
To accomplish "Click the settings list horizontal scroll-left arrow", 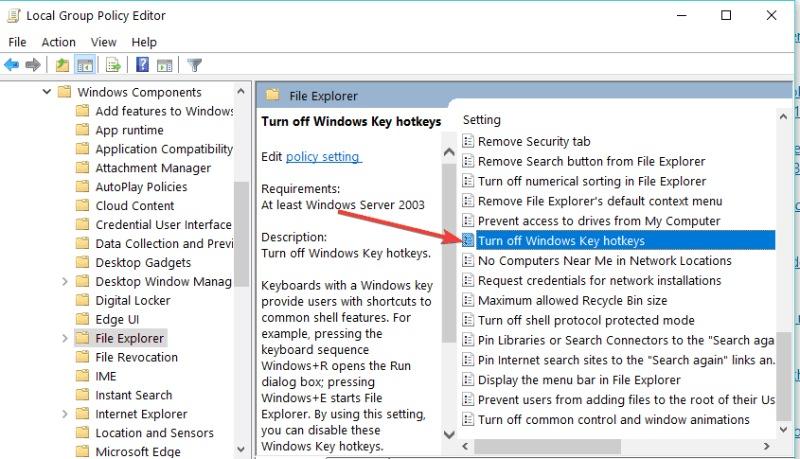I will [465, 446].
